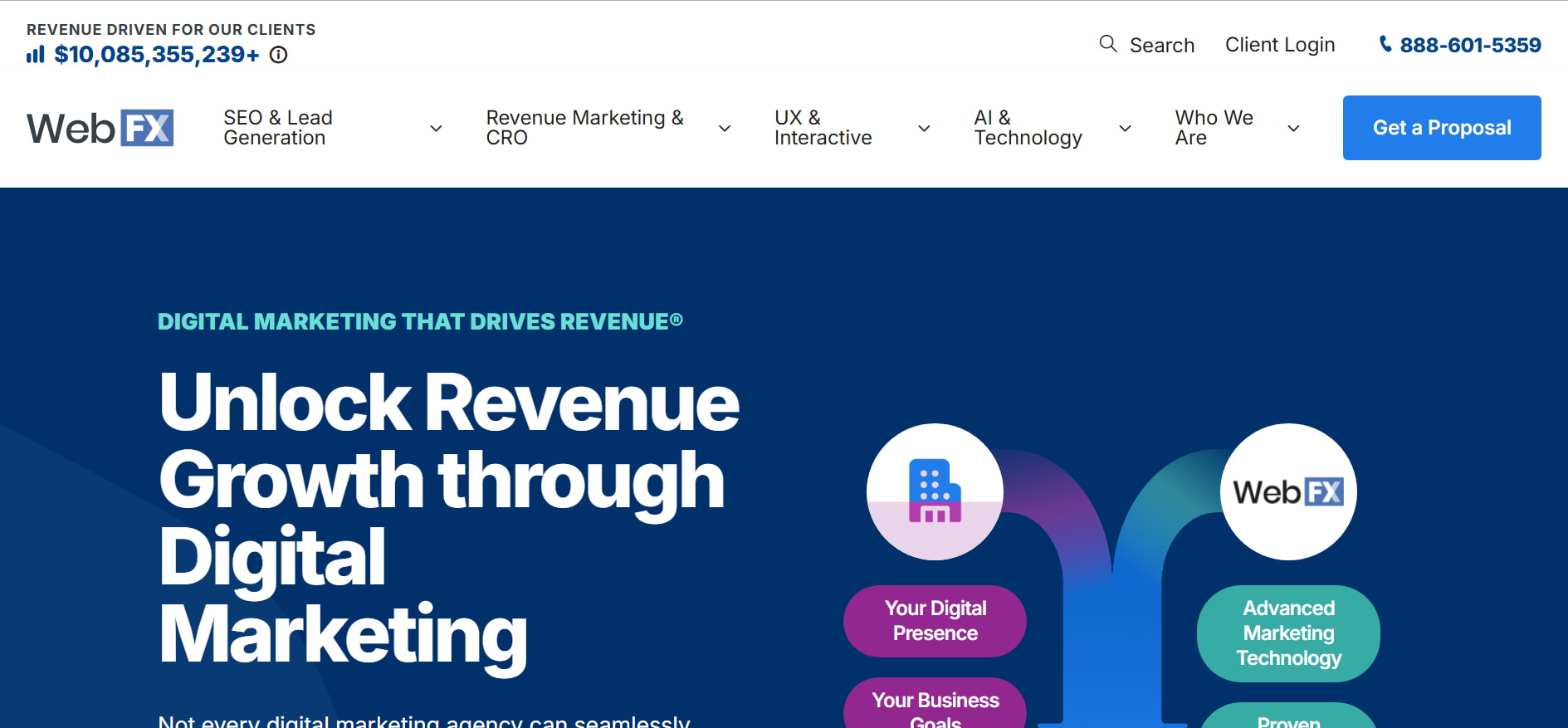Click the Your Business Goals pill

[935, 704]
